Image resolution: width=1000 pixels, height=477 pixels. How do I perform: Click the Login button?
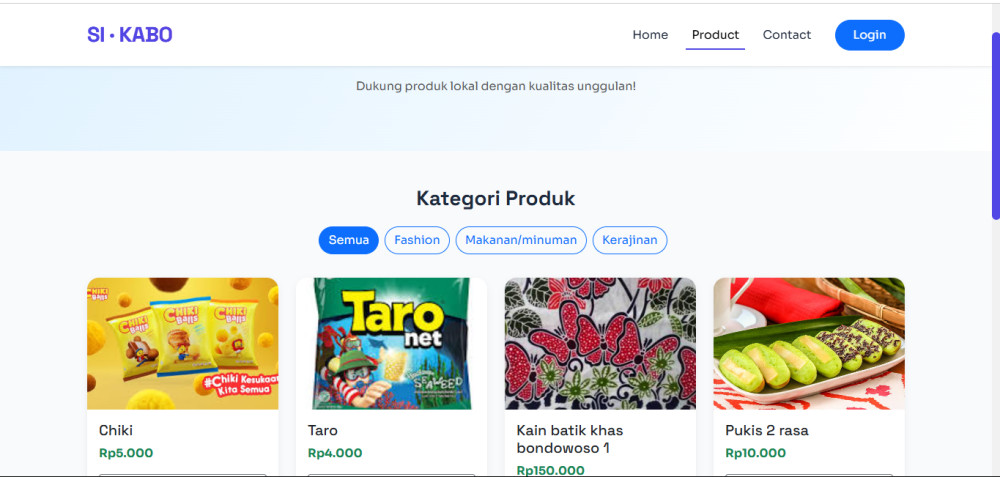(x=869, y=35)
